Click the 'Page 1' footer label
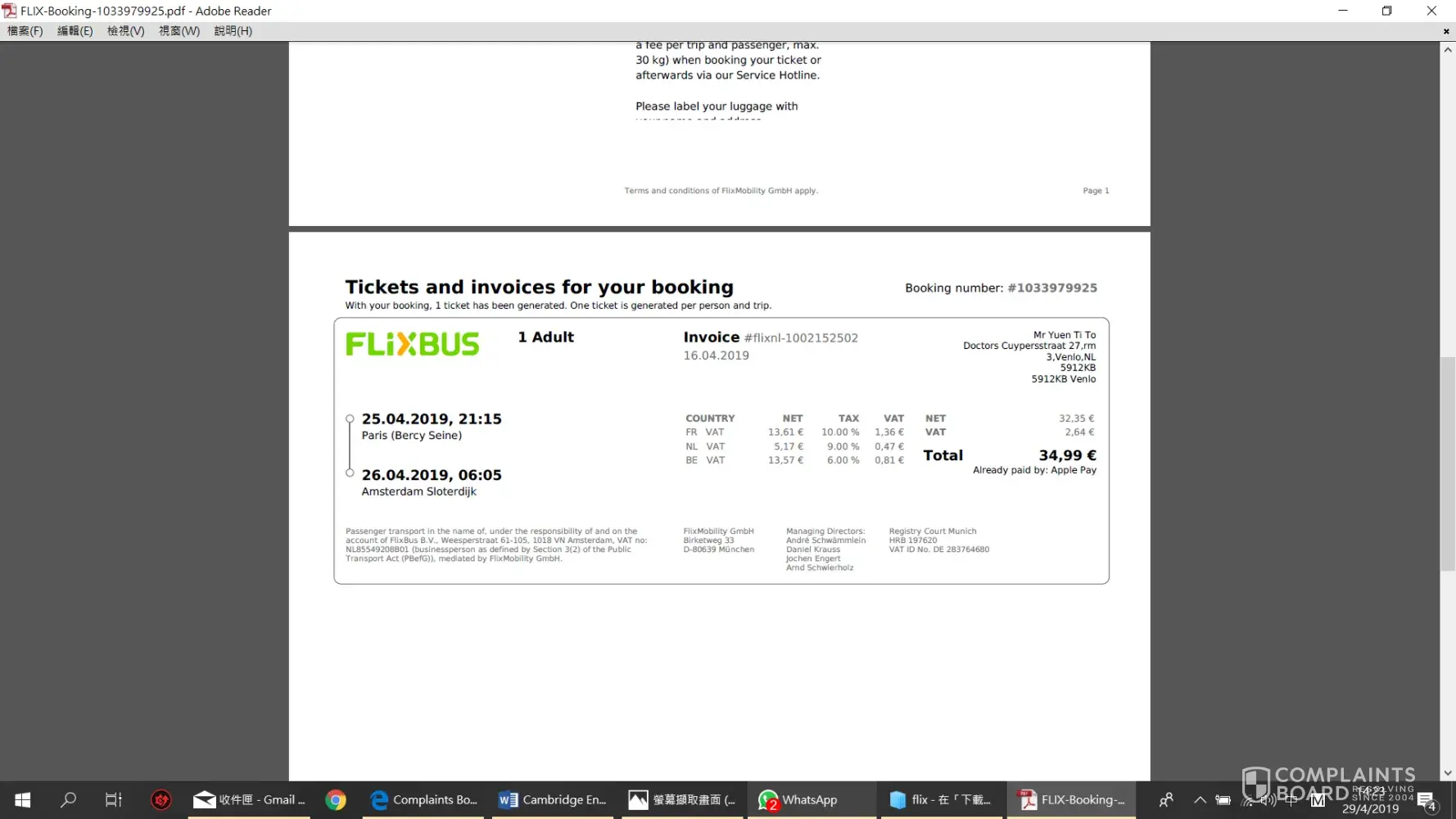 click(x=1097, y=191)
